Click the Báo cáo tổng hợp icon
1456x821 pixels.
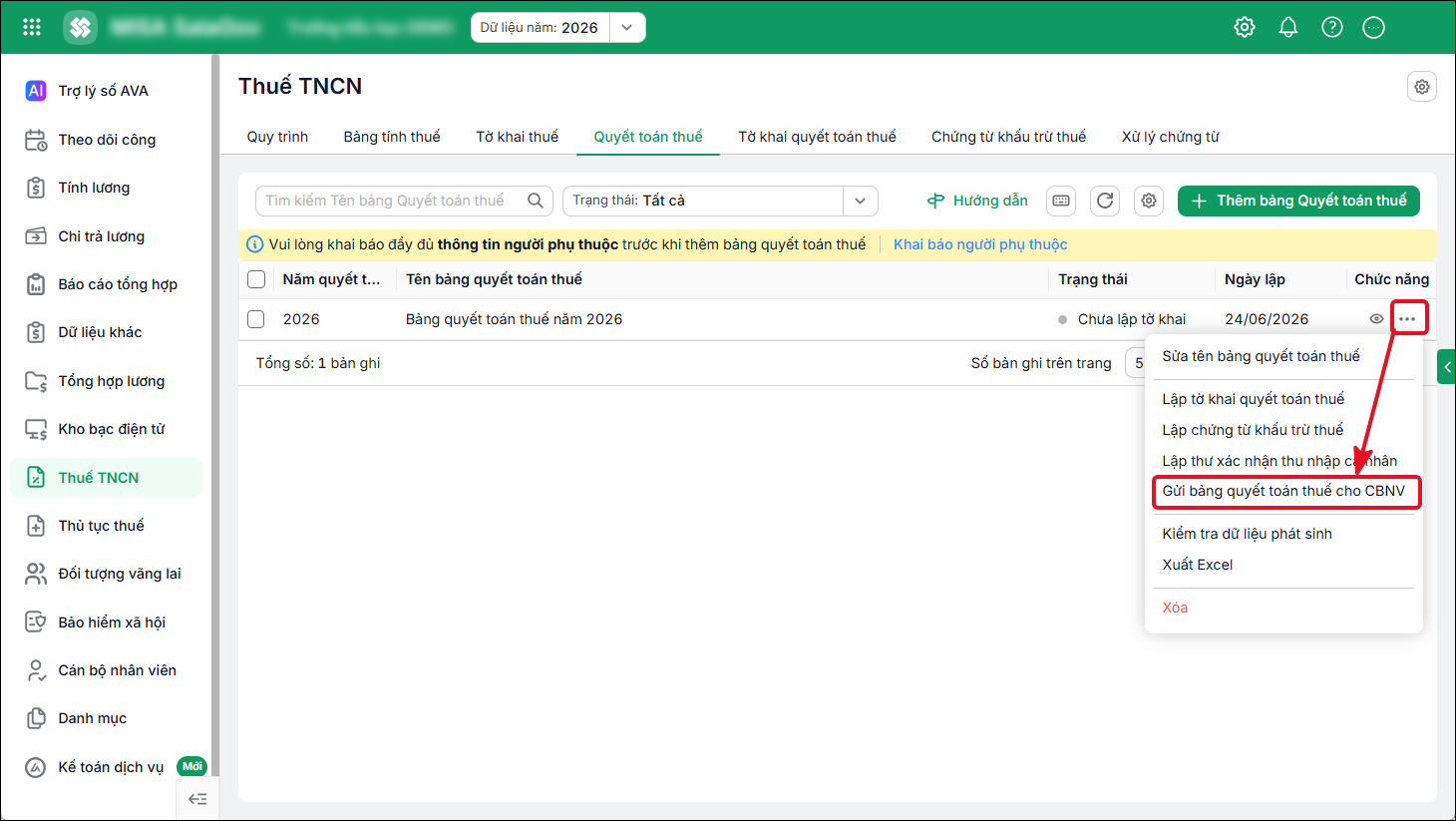pyautogui.click(x=36, y=284)
